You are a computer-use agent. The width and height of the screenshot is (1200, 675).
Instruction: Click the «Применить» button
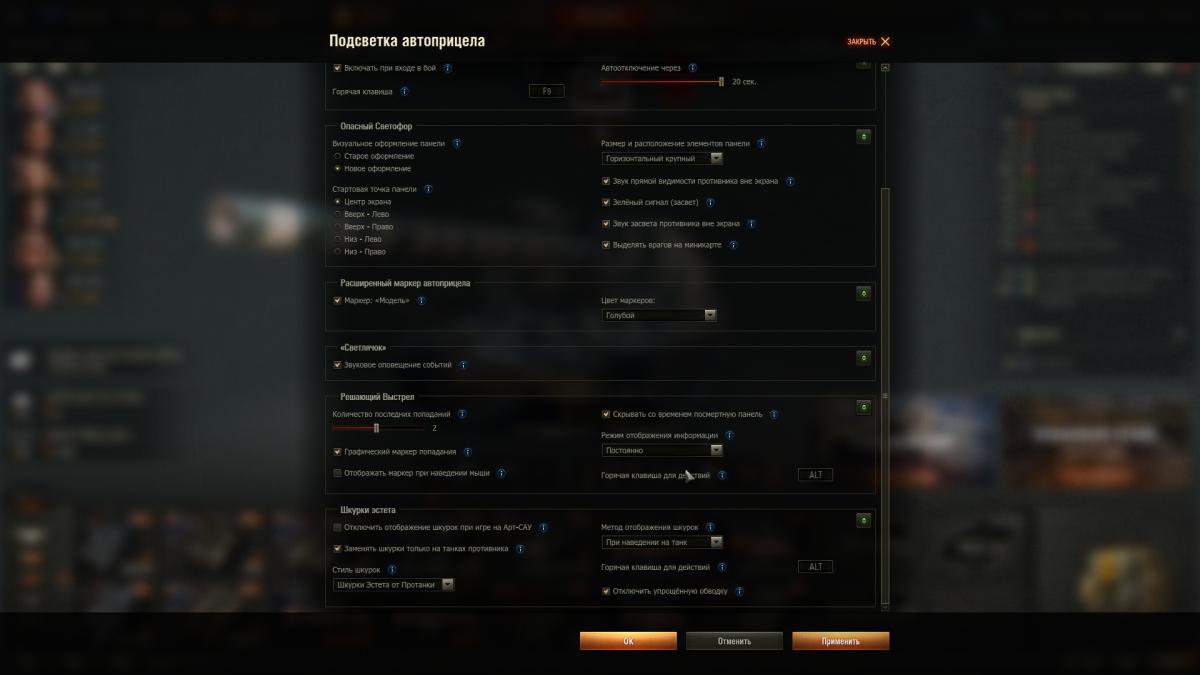(x=840, y=641)
